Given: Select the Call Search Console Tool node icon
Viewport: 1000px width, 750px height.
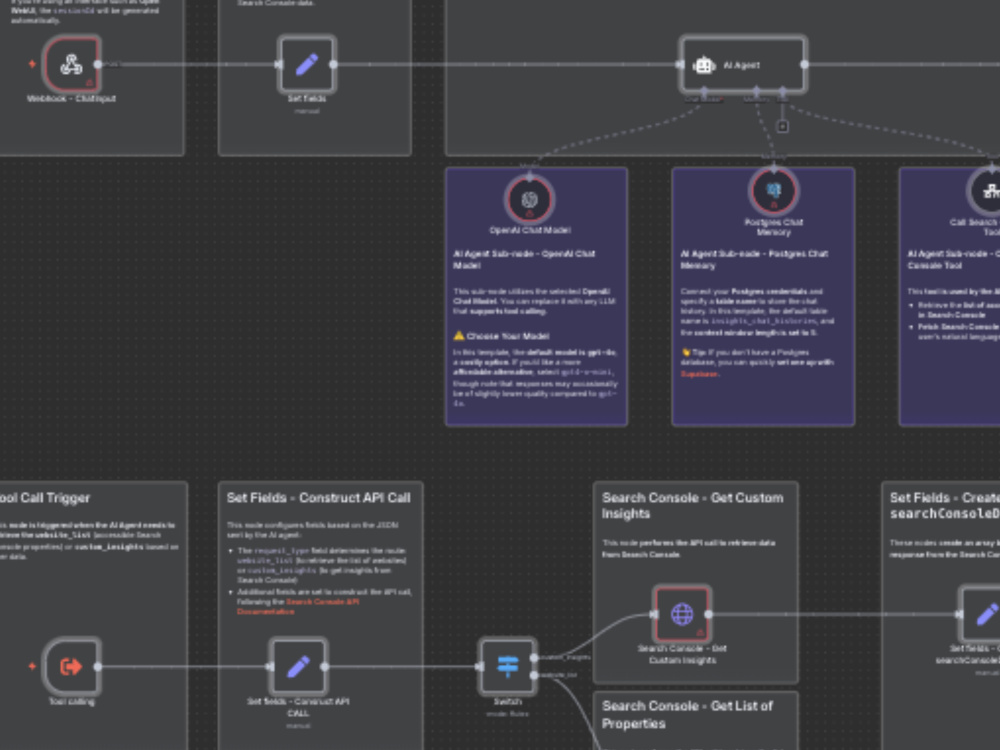Looking at the screenshot, I should tap(989, 191).
